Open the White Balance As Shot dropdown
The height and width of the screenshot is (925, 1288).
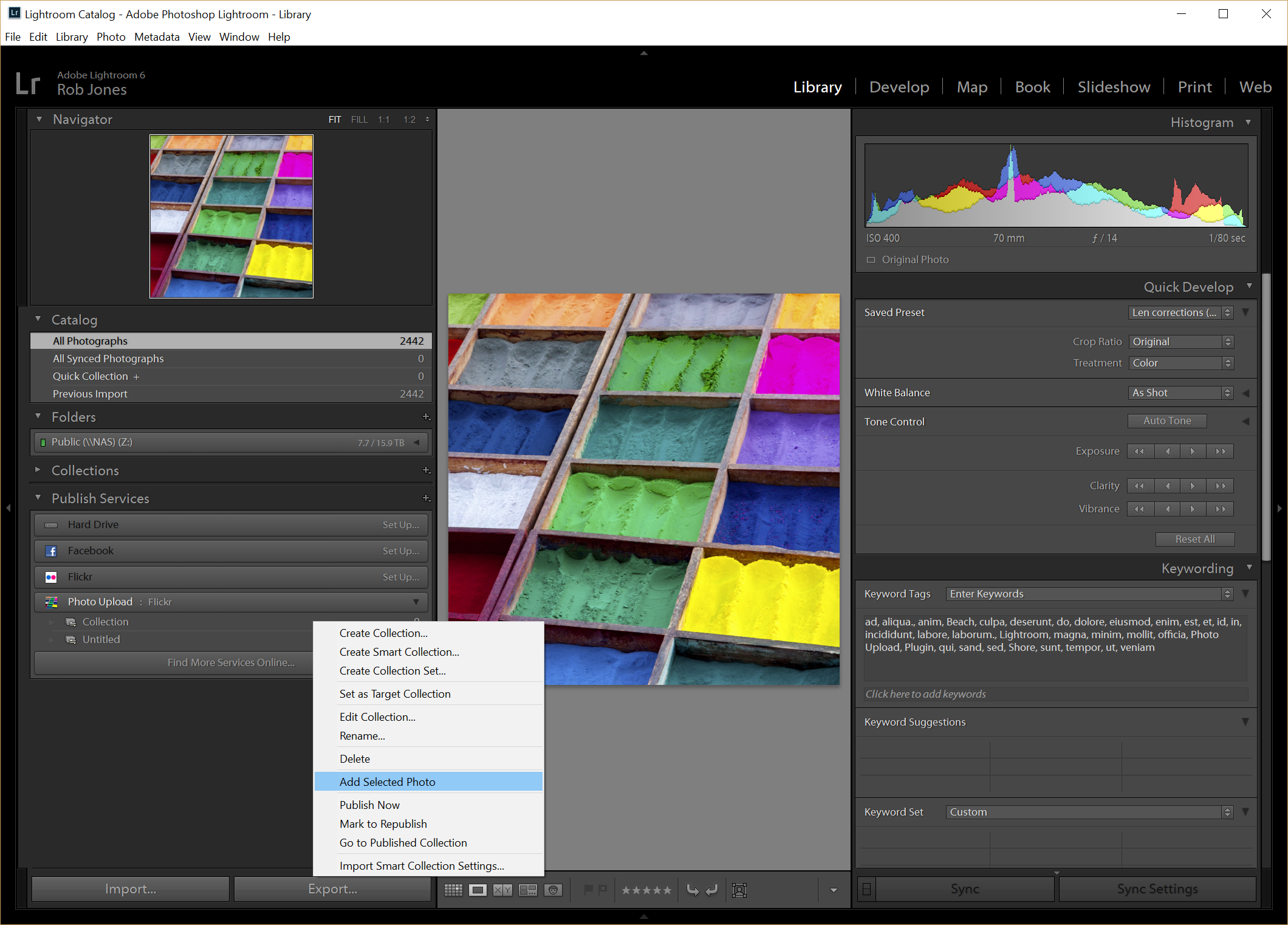pos(1180,393)
